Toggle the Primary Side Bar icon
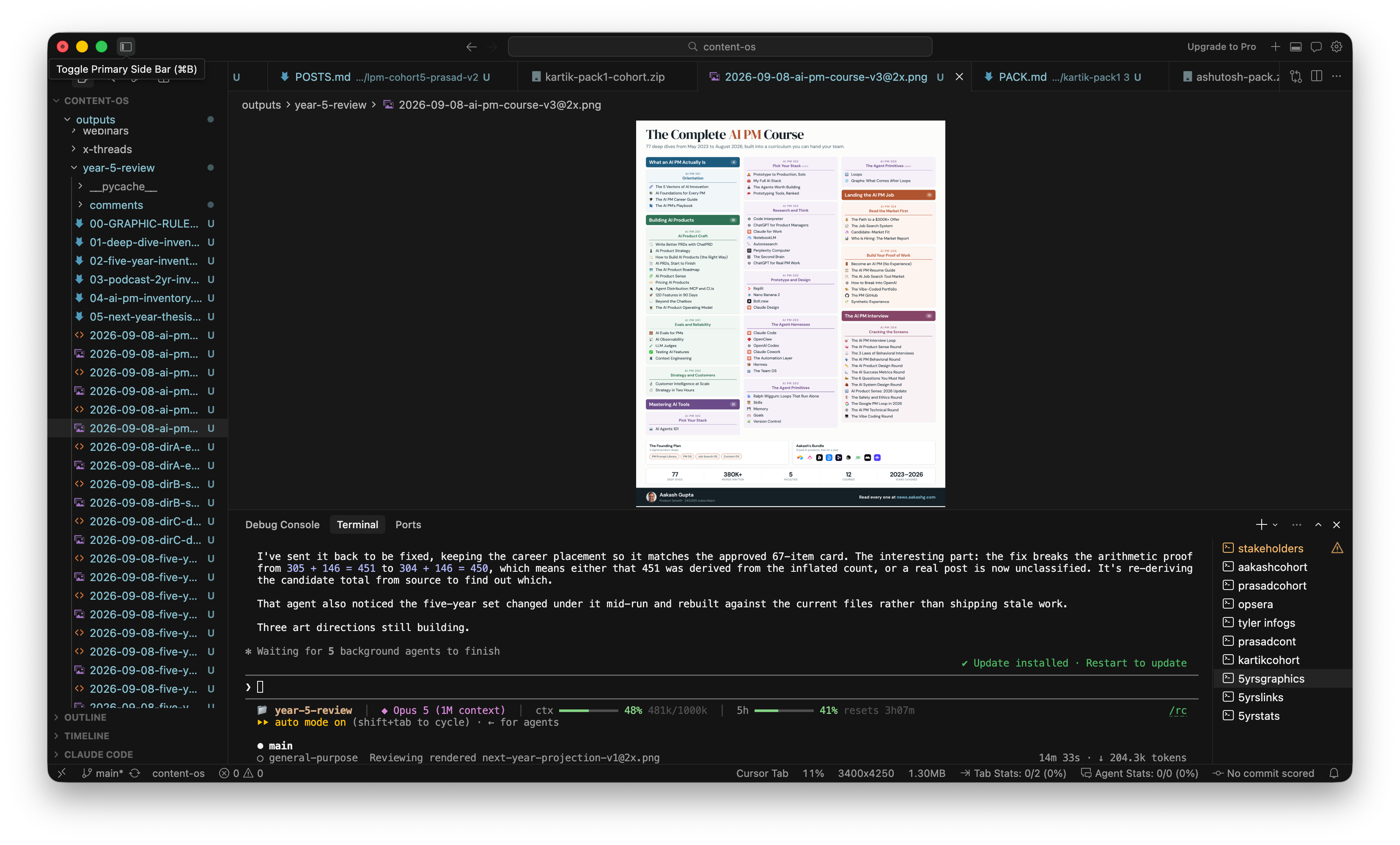Screen dimensions: 1400x845 point(126,47)
